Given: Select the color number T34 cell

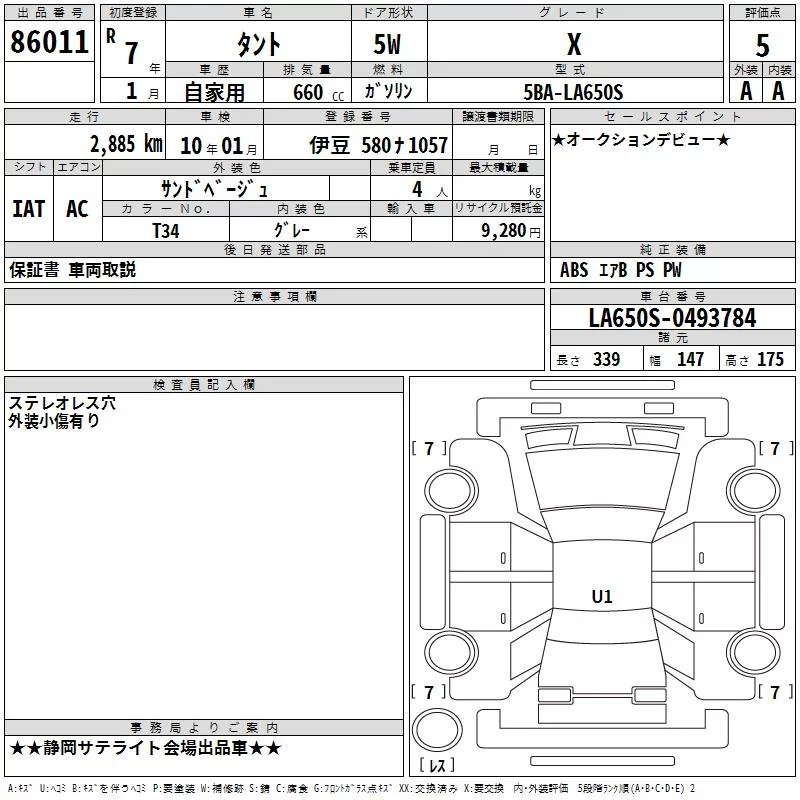Looking at the screenshot, I should click(x=166, y=229).
